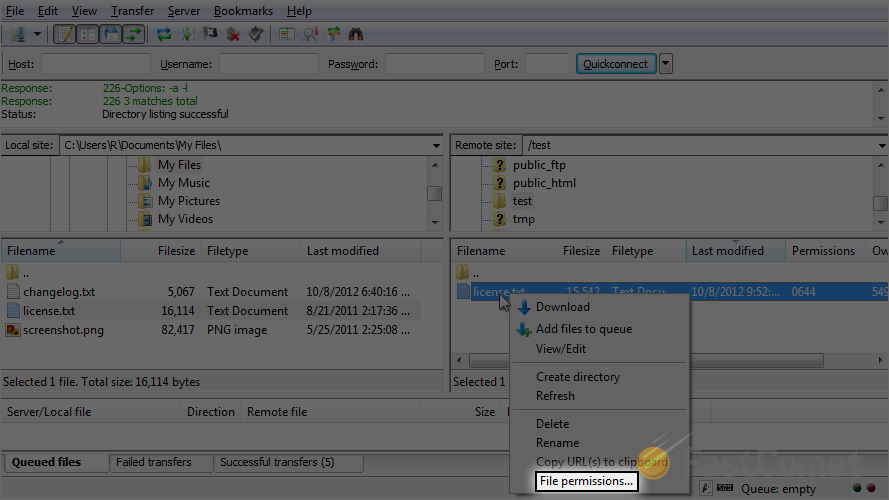
Task: Toggle local directory tree display
Action: point(88,35)
